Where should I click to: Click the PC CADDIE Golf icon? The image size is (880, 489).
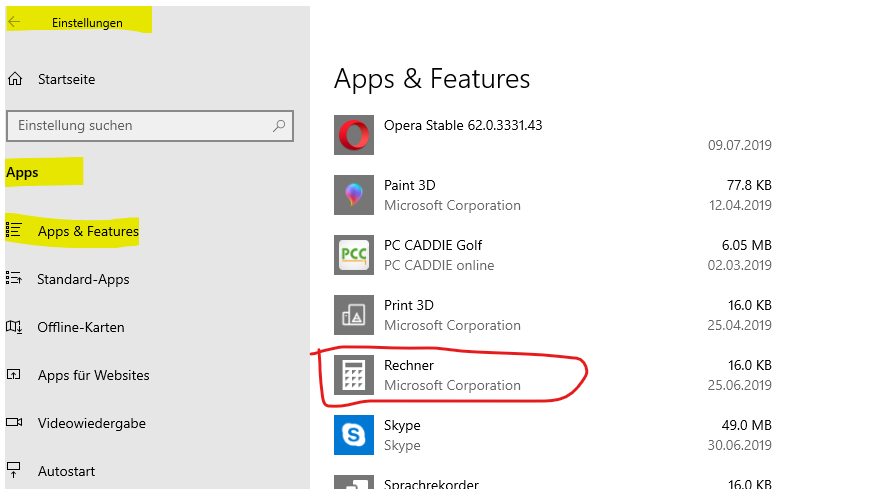pos(354,255)
